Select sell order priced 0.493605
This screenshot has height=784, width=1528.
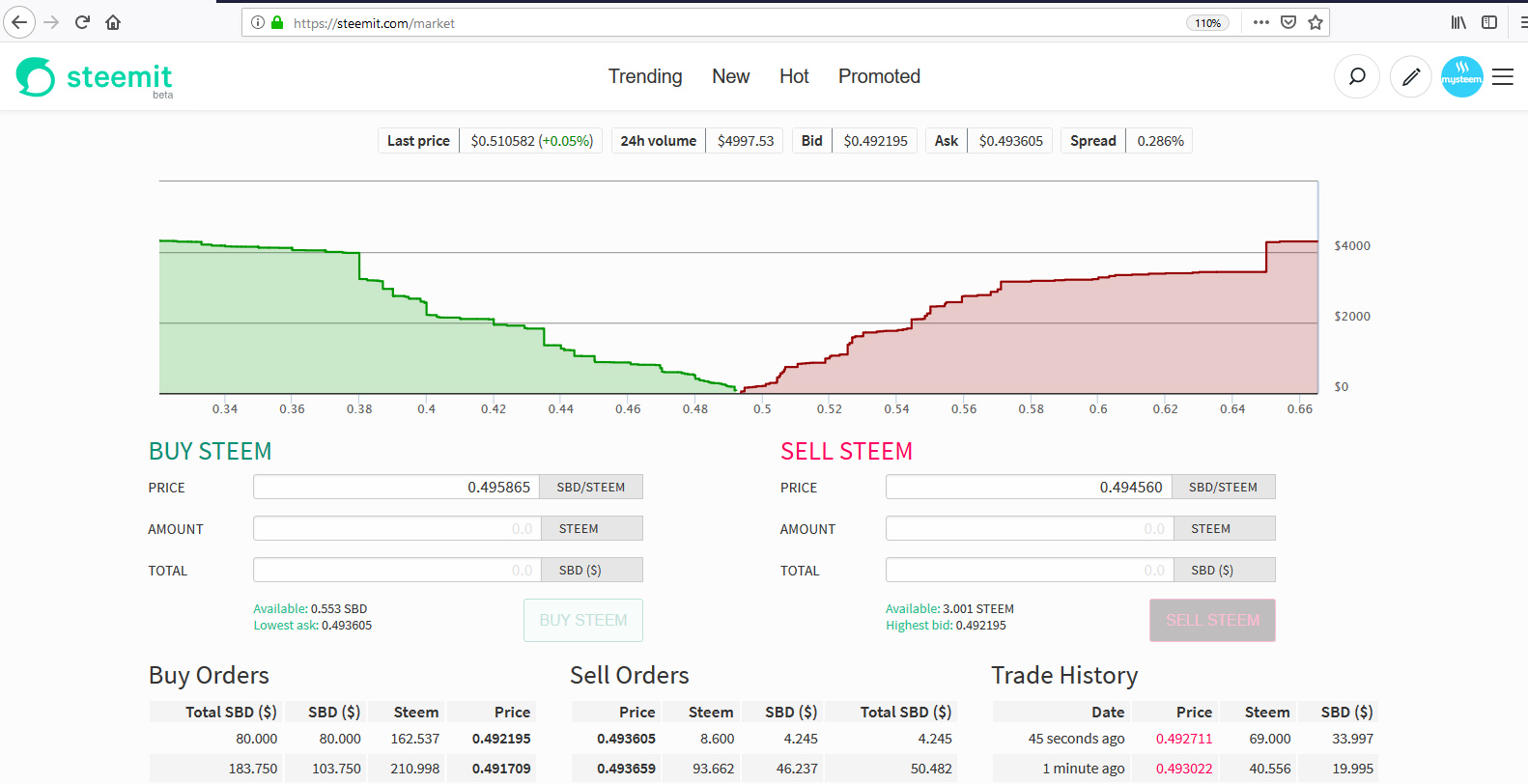pyautogui.click(x=764, y=739)
